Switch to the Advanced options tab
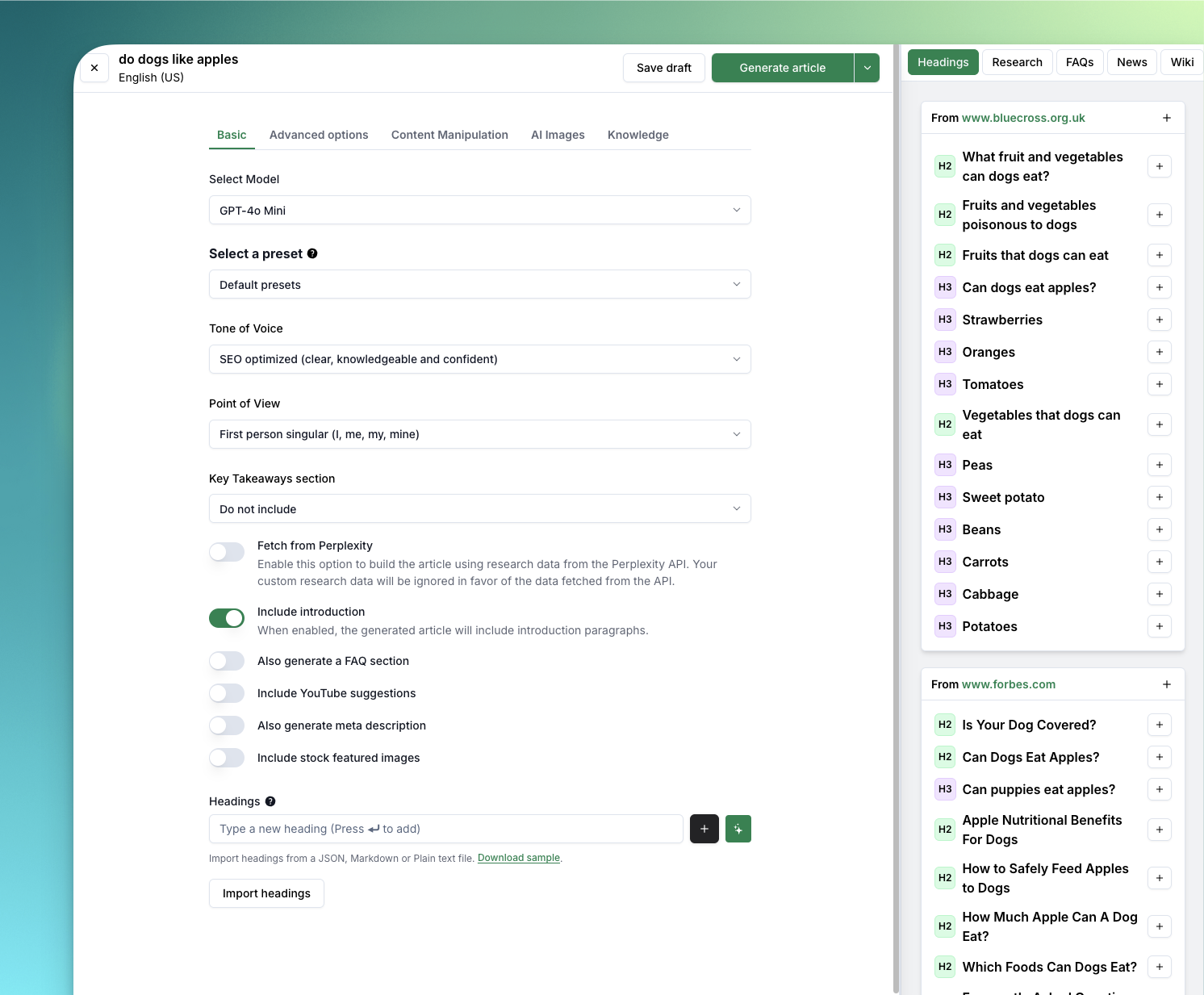 tap(319, 135)
